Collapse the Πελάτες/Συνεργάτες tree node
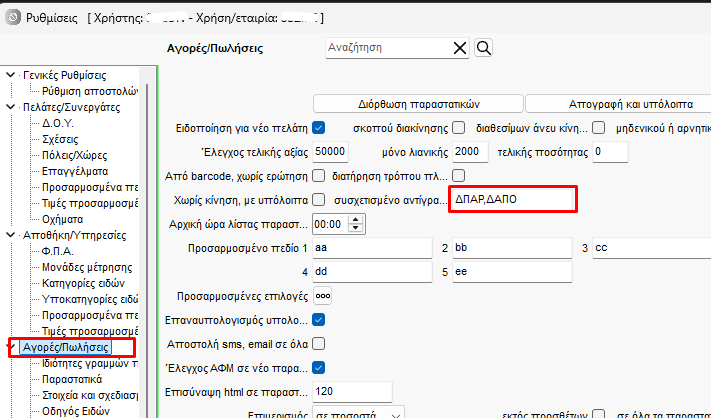711x418 pixels. click(x=10, y=107)
